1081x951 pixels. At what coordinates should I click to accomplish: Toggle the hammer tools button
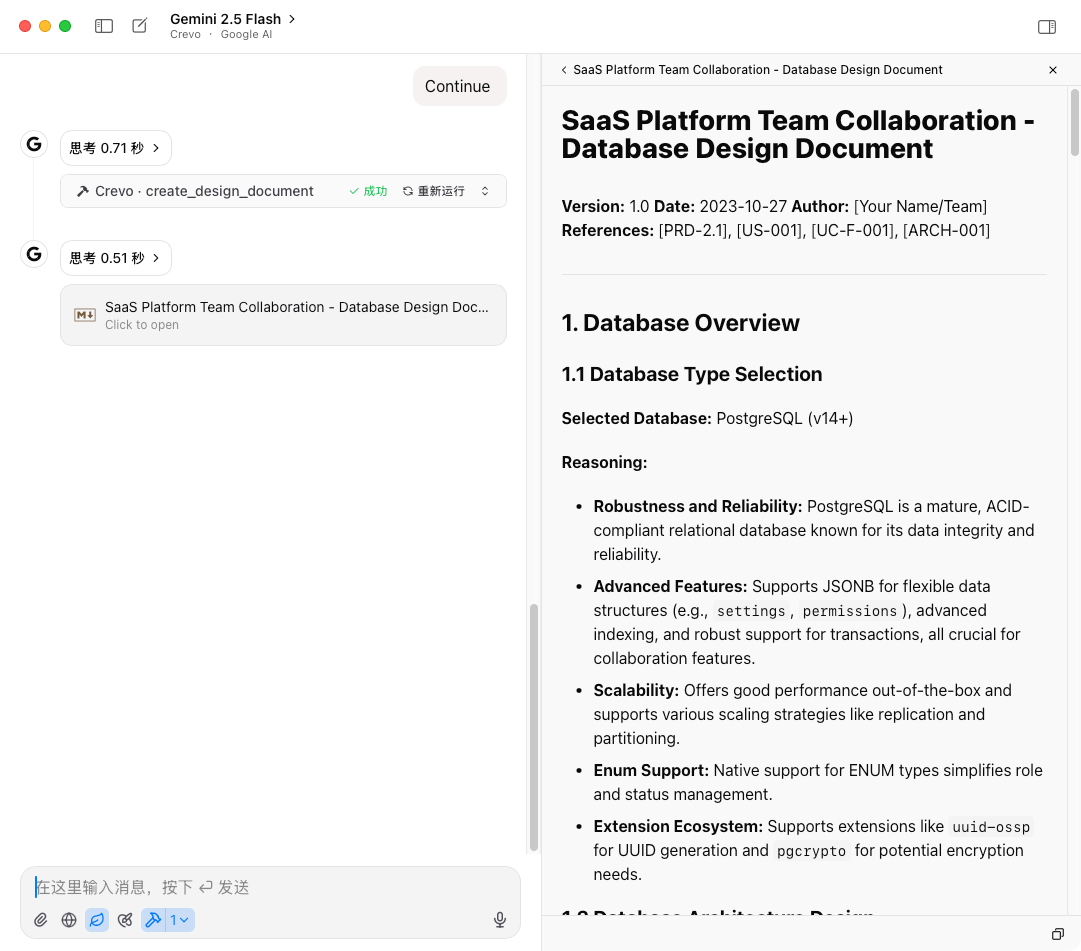153,920
